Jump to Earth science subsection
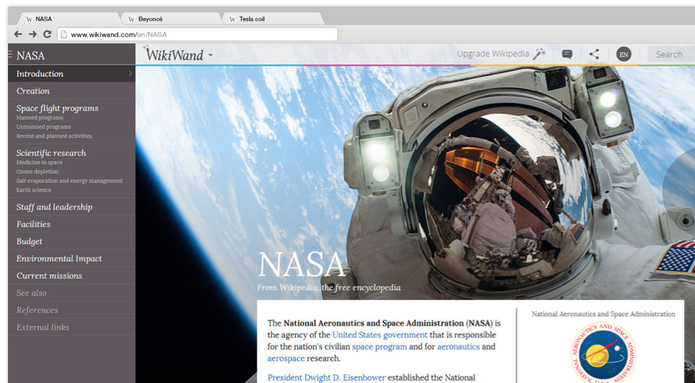 (x=34, y=190)
